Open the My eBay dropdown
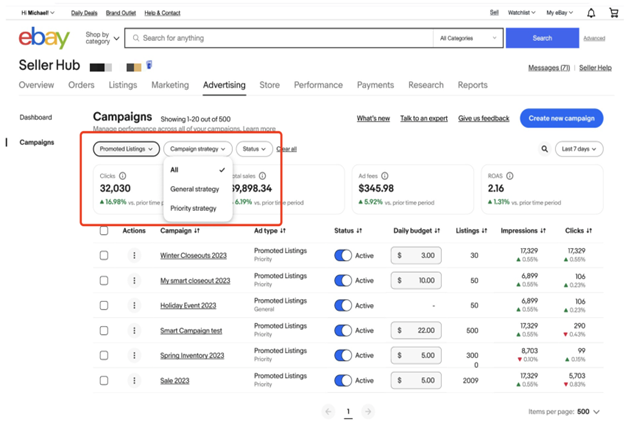625x432 pixels. 560,13
